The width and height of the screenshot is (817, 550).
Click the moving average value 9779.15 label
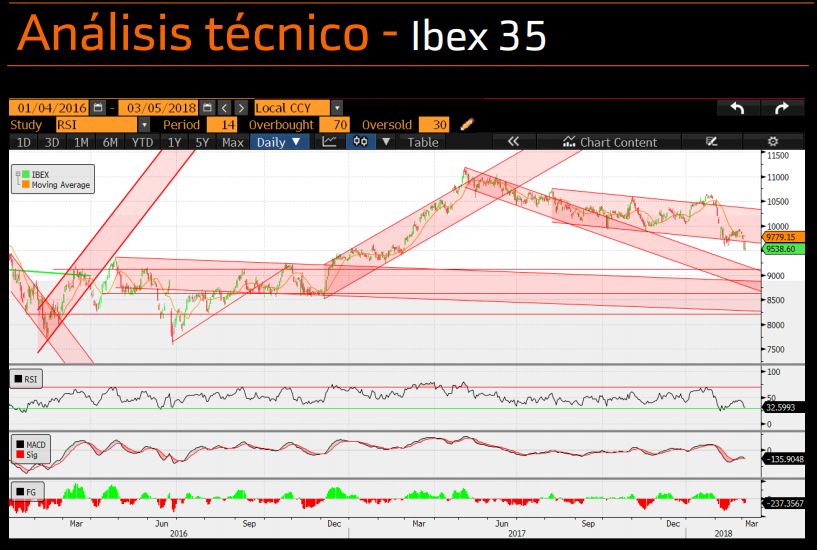[783, 237]
